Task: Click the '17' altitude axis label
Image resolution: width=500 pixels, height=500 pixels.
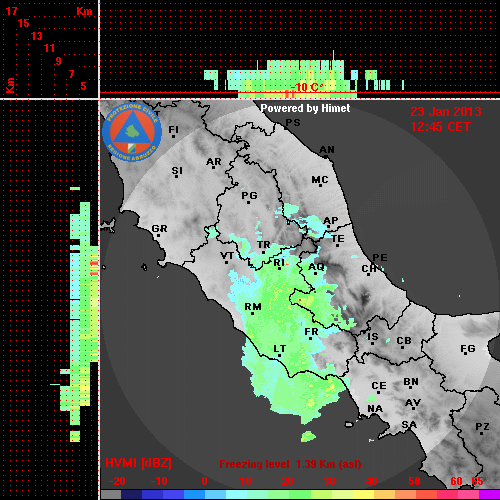Action: pos(11,11)
